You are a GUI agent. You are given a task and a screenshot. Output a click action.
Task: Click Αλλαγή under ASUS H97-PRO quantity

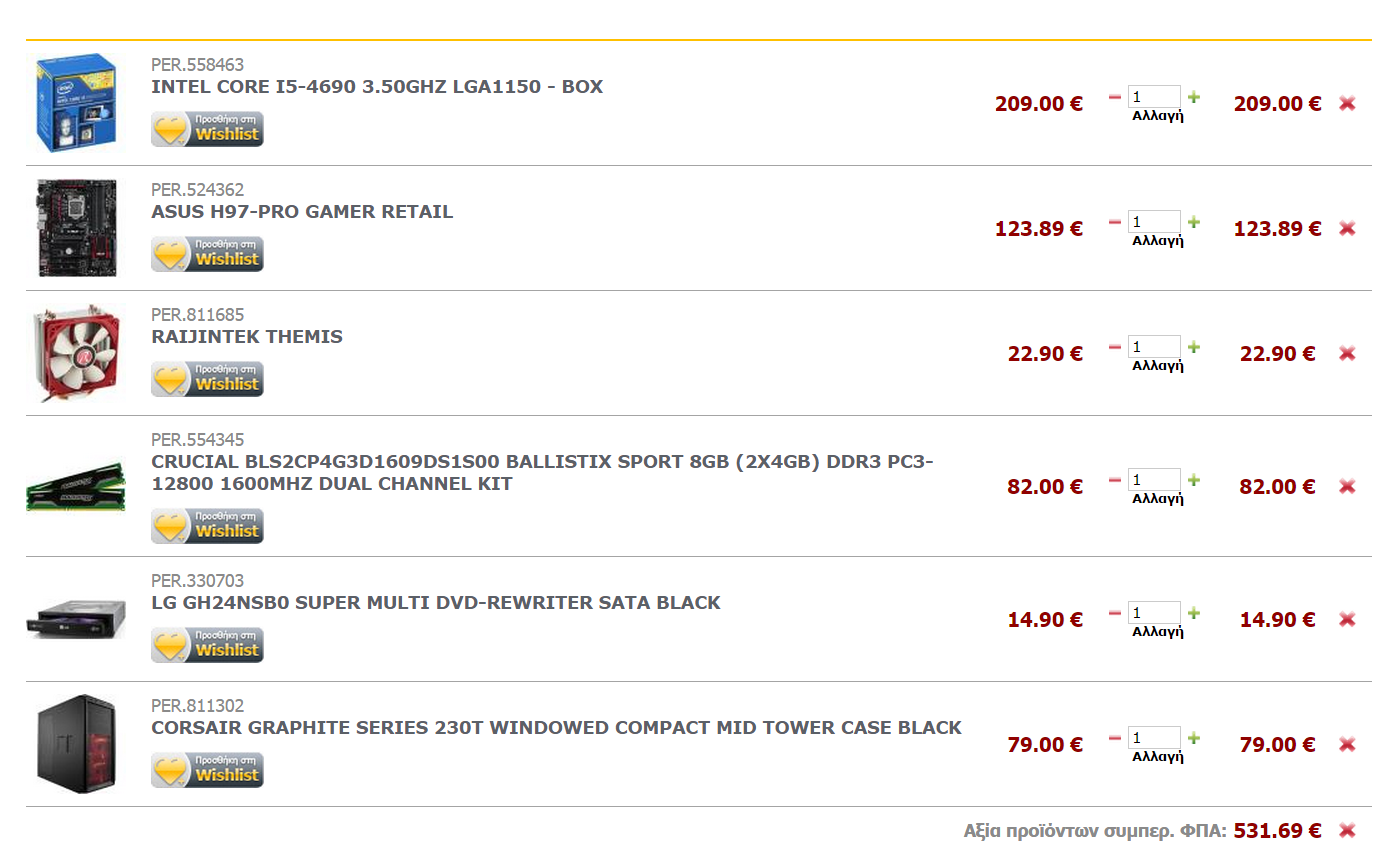coord(1158,240)
